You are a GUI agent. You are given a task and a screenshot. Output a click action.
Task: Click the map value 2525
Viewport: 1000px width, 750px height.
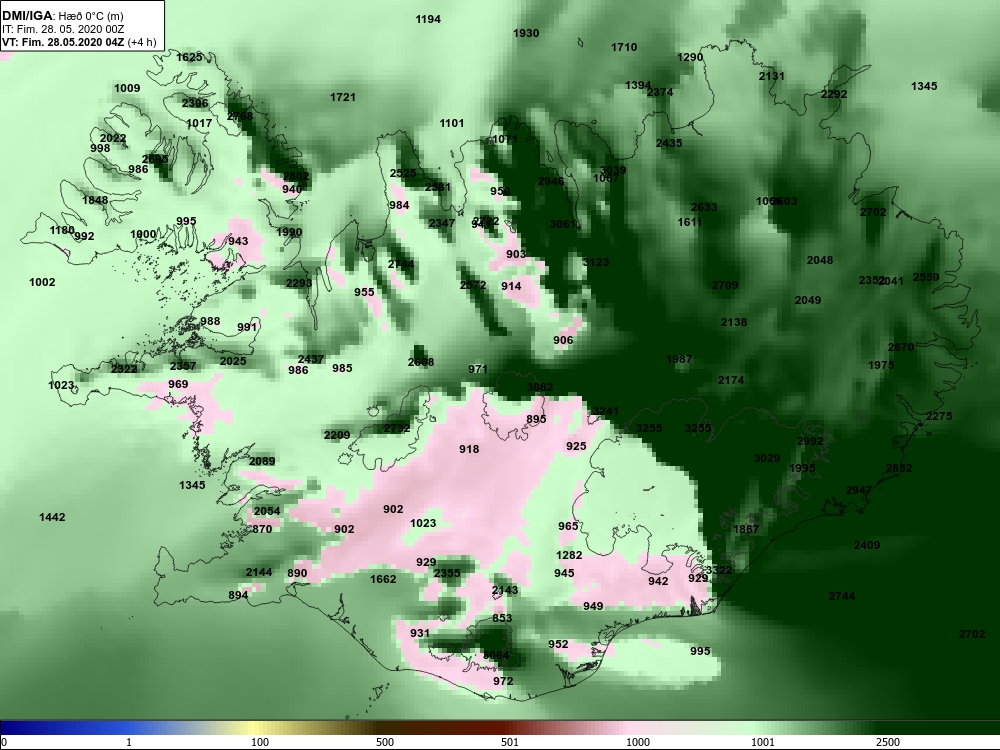[x=403, y=173]
